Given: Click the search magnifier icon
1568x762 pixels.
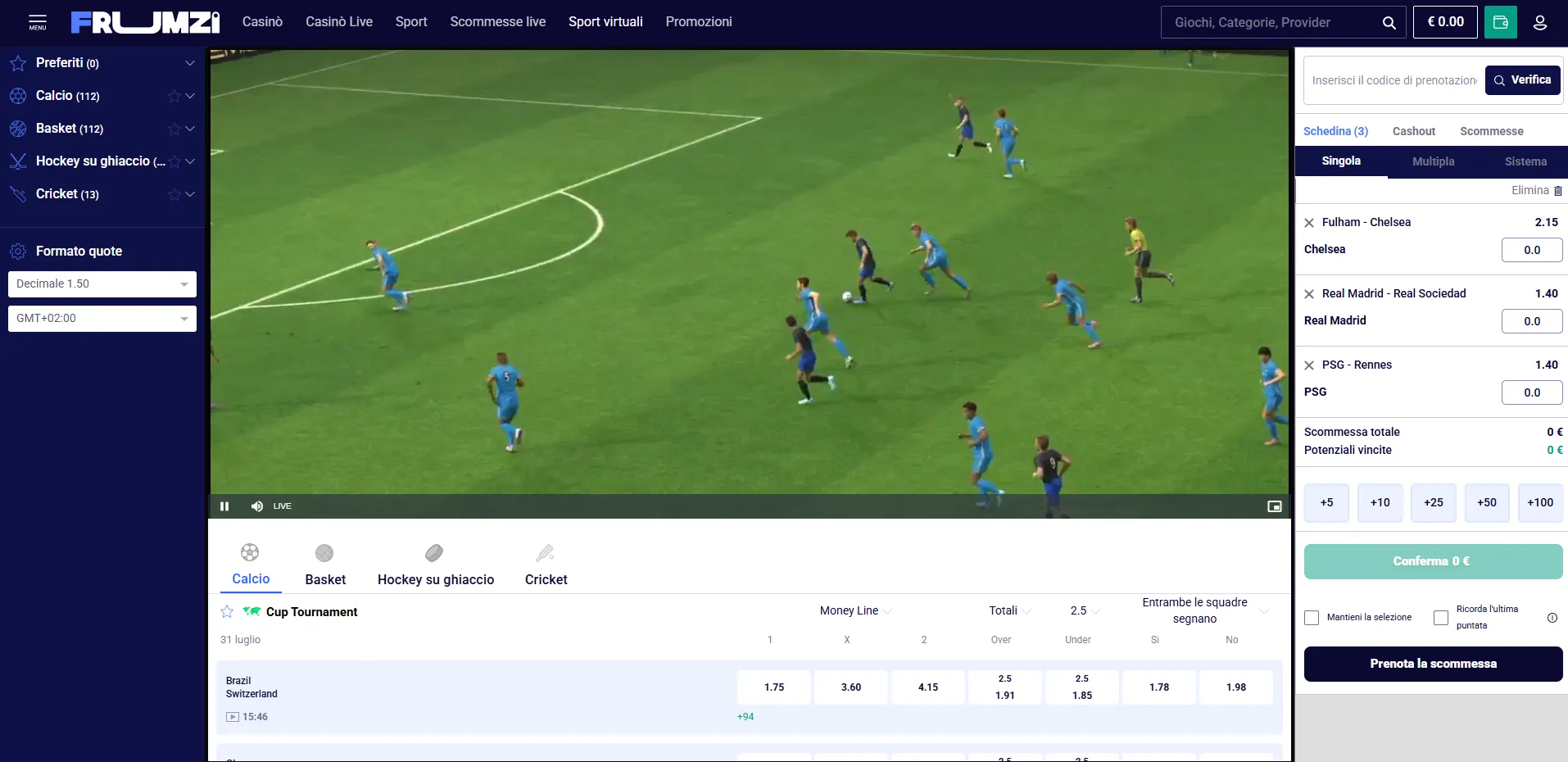Looking at the screenshot, I should click(1389, 23).
